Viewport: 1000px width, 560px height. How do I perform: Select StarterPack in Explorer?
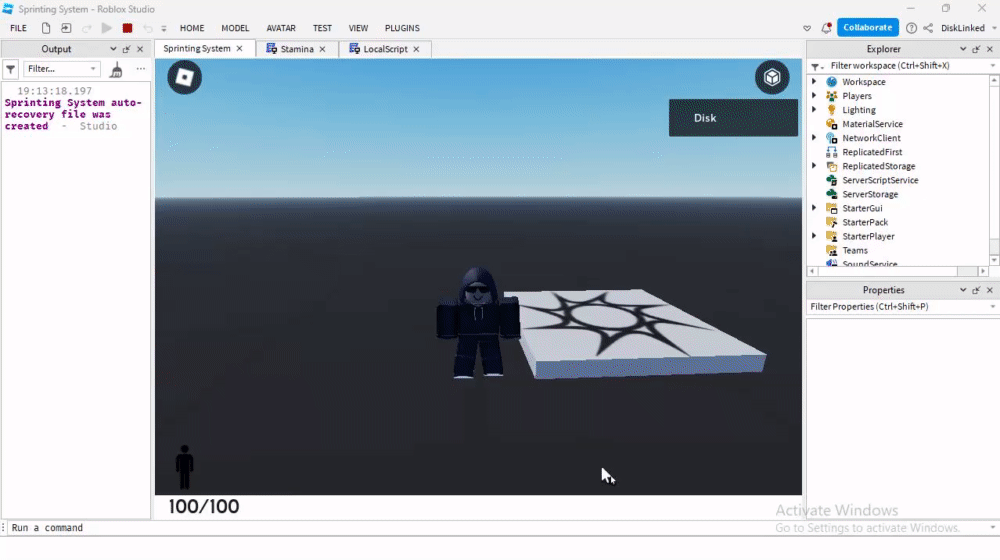point(865,222)
